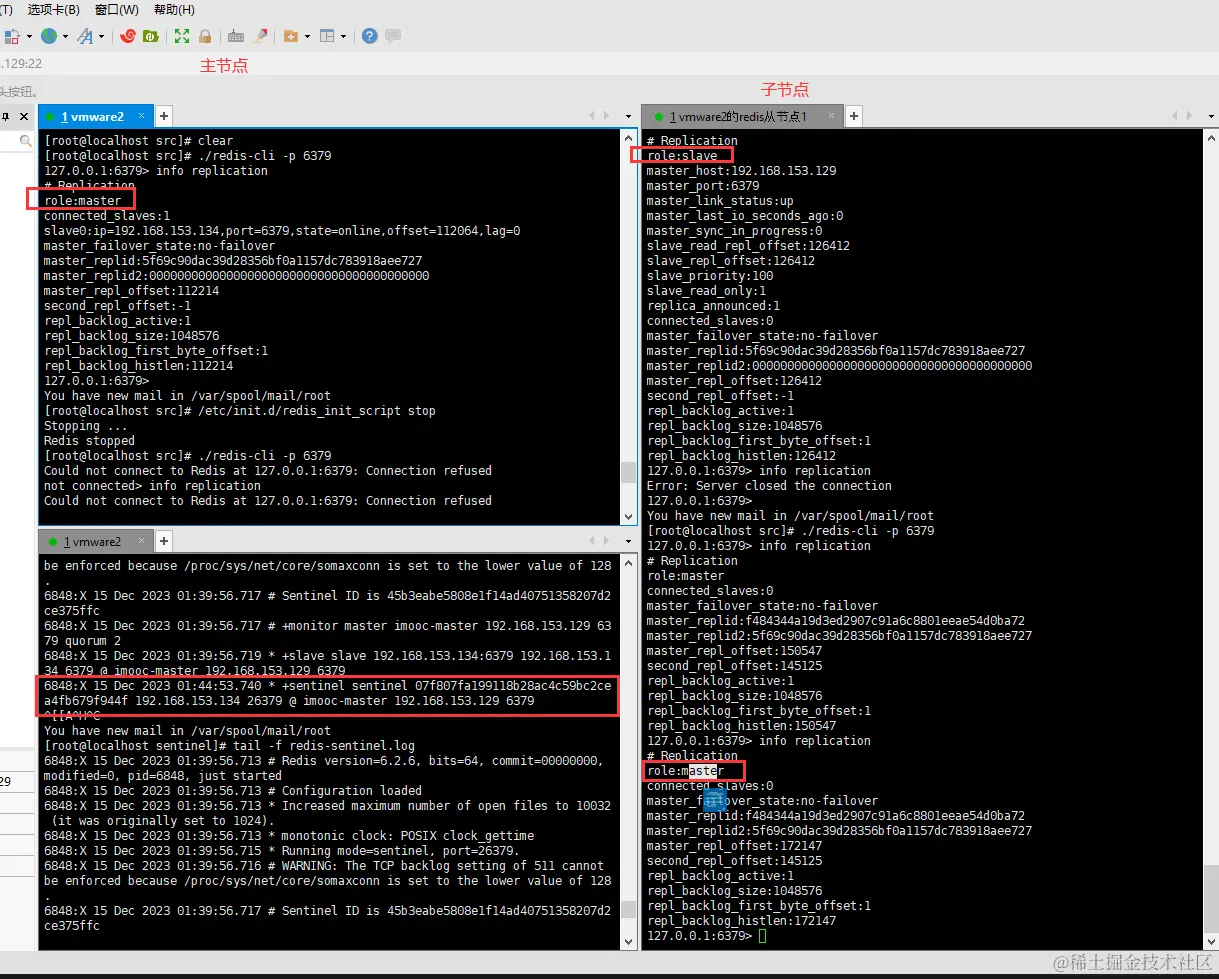
Task: Click the 'master_sync_in_progress:0' line
Action: 734,231
